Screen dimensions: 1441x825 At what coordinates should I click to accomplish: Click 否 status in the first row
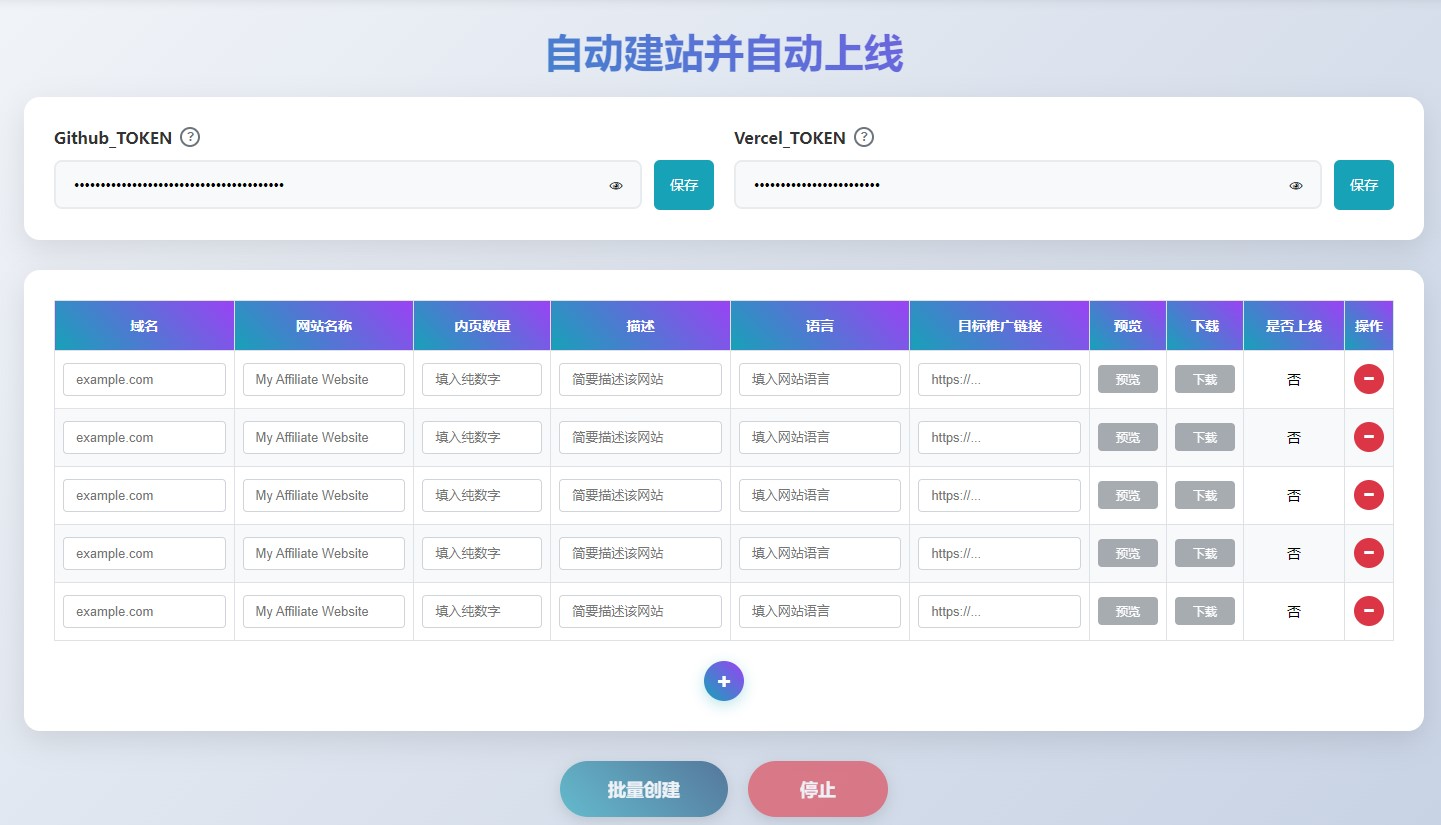coord(1294,380)
